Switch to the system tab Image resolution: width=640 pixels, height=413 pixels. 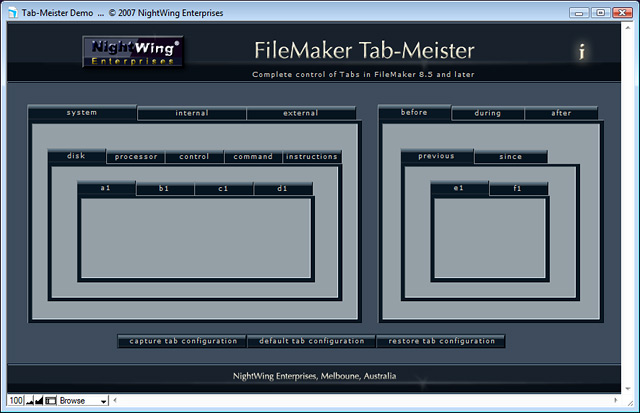tap(82, 113)
